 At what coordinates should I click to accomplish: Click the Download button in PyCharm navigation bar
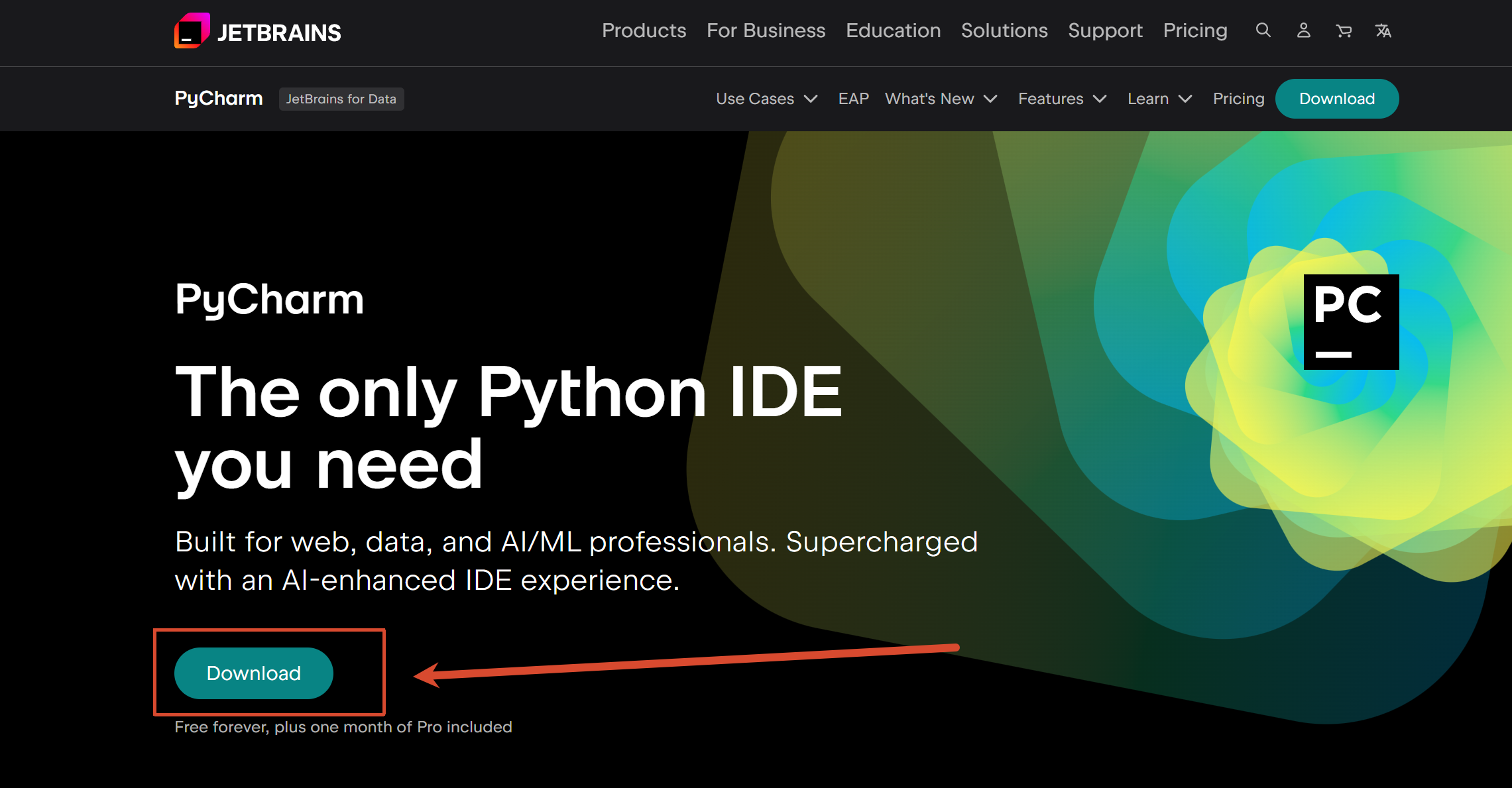1337,99
